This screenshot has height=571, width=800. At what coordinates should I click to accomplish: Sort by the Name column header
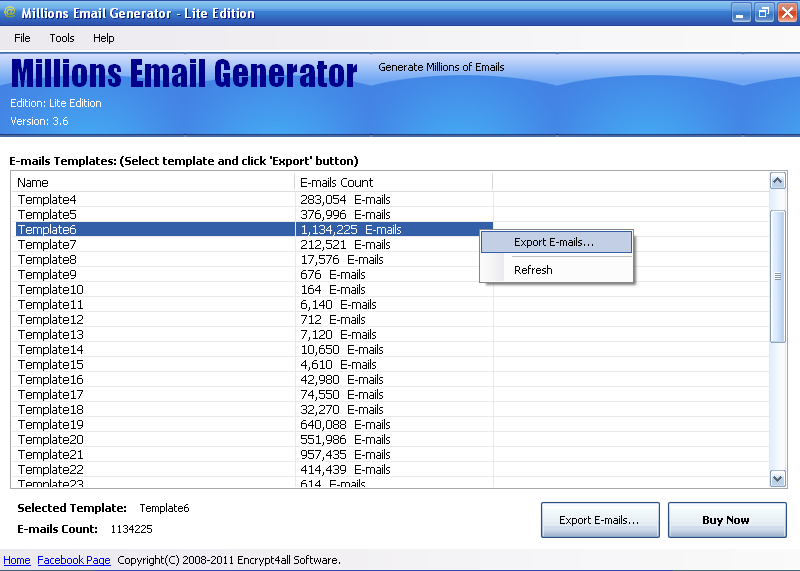click(153, 182)
